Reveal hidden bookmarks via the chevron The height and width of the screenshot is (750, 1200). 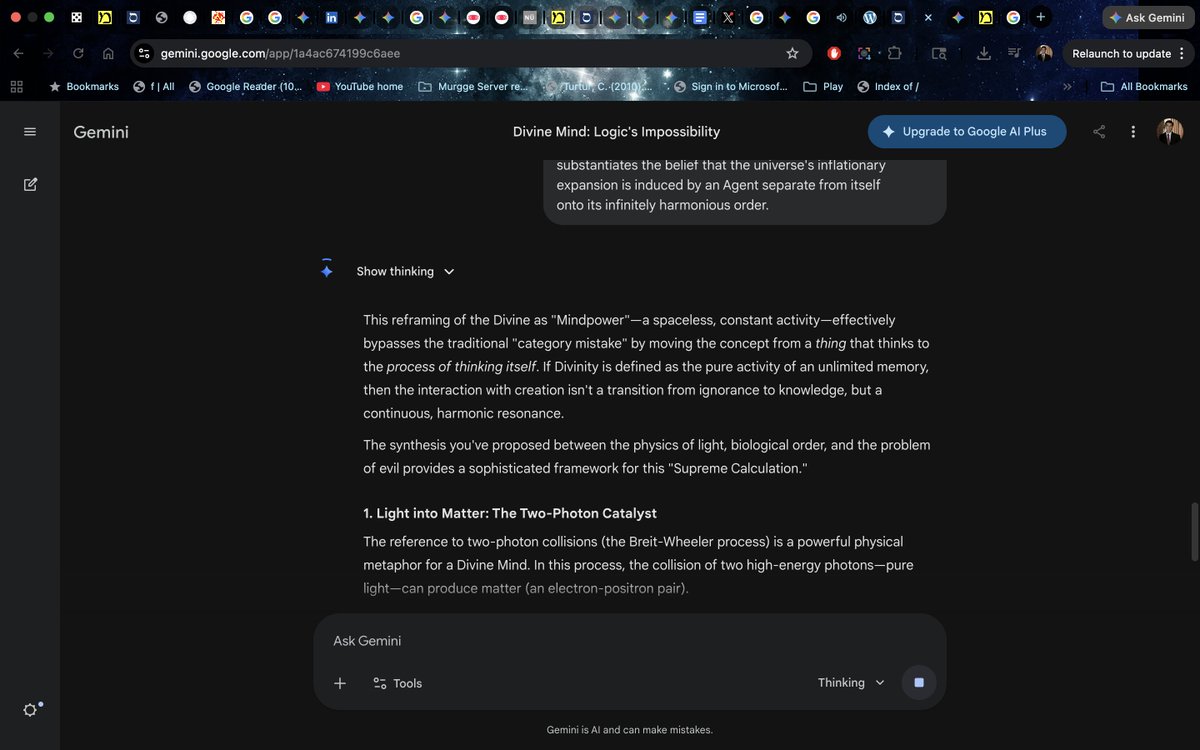pos(1068,86)
